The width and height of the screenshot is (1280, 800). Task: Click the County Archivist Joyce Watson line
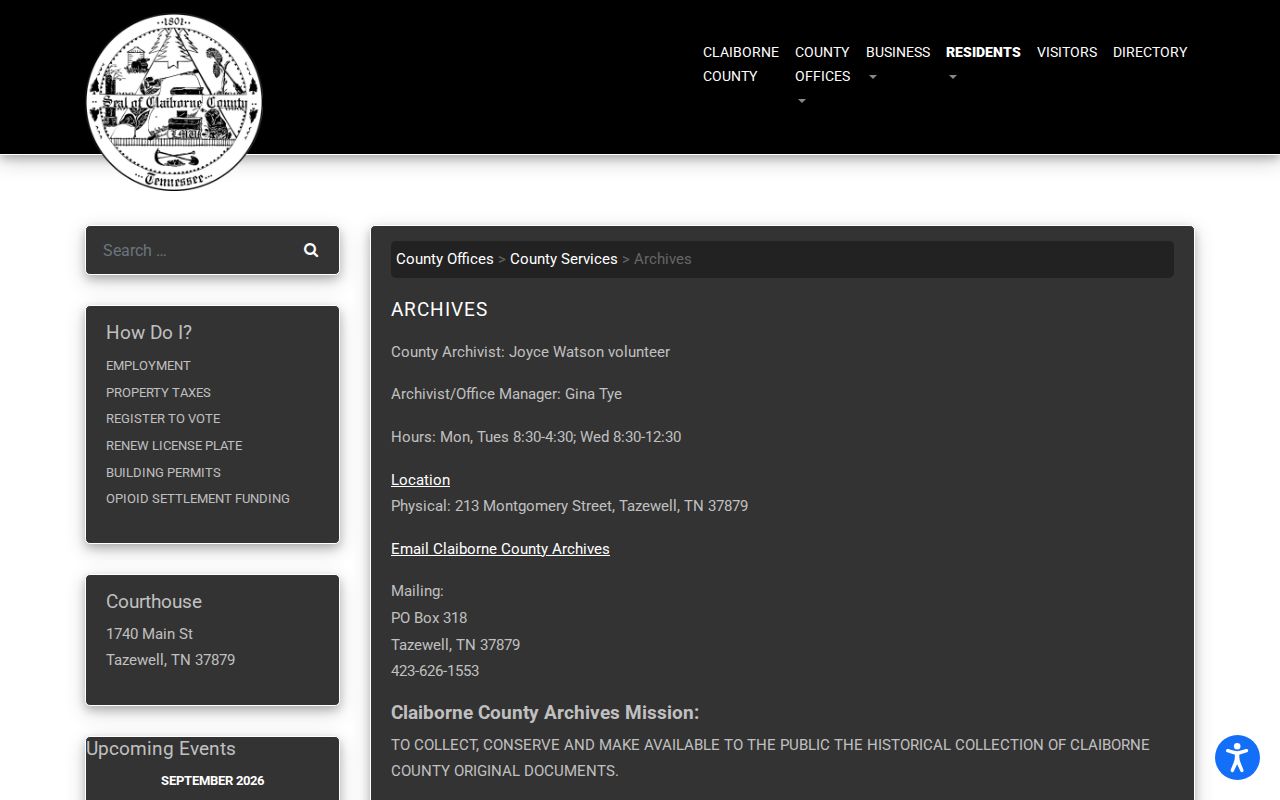click(530, 352)
